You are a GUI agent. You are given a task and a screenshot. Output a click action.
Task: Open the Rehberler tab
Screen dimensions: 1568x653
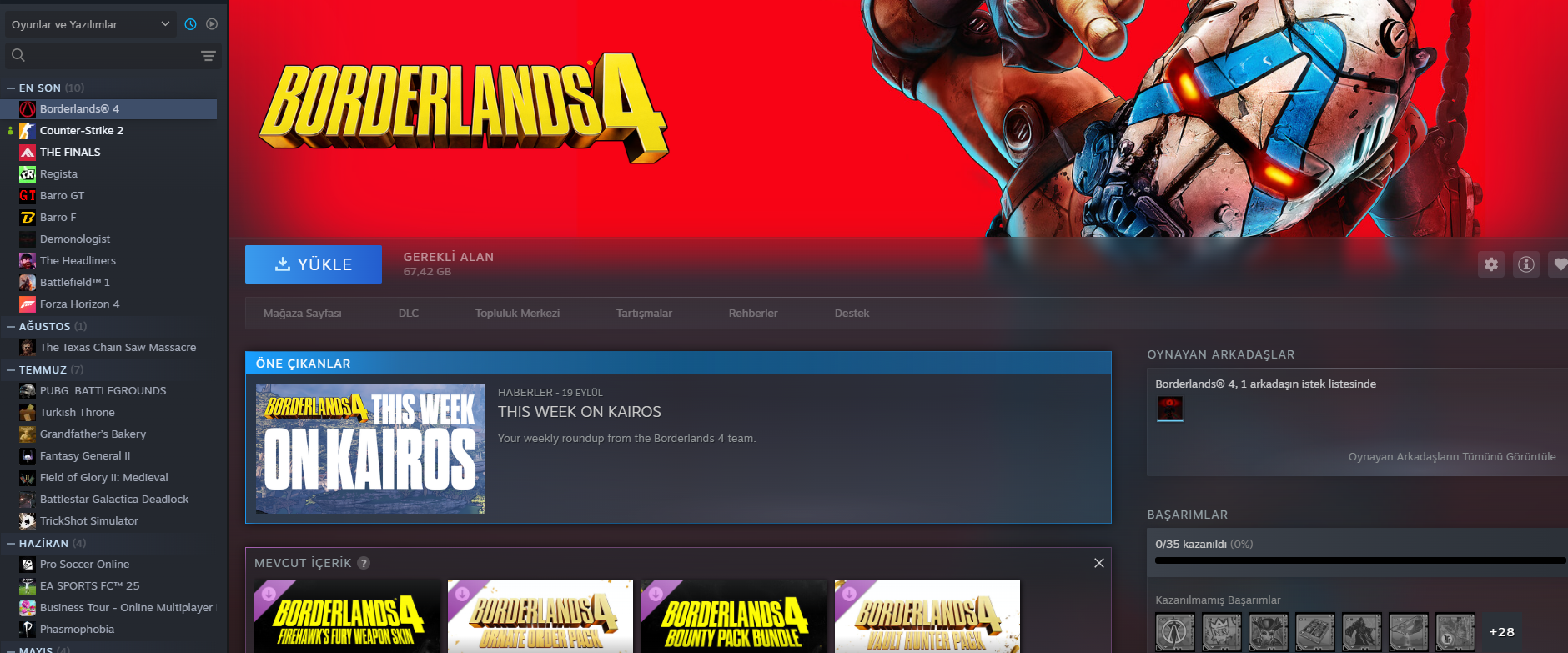pos(753,314)
